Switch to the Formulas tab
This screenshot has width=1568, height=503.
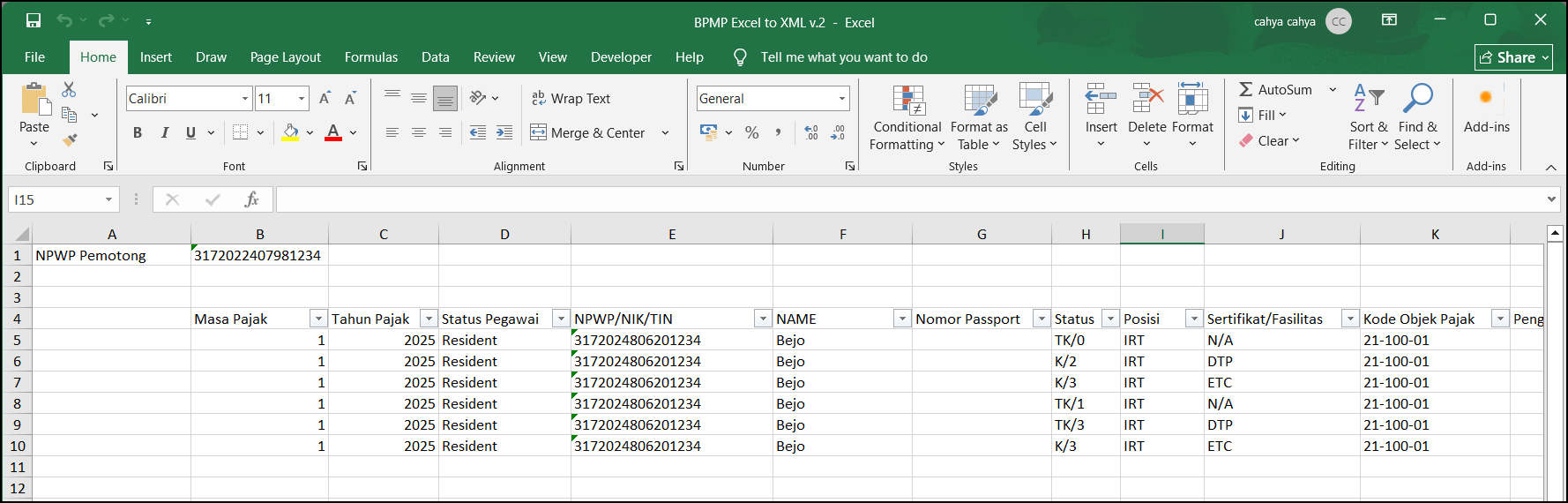point(370,57)
